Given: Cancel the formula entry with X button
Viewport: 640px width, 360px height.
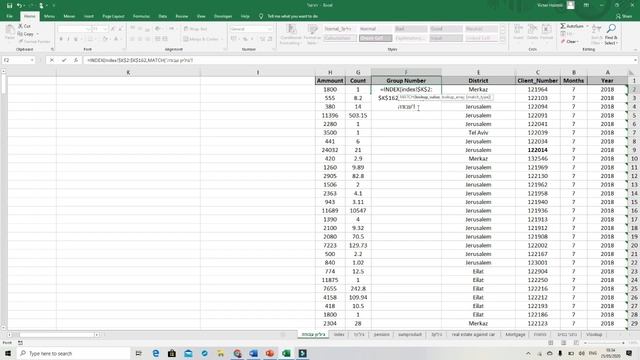Looking at the screenshot, I should click(x=52, y=60).
